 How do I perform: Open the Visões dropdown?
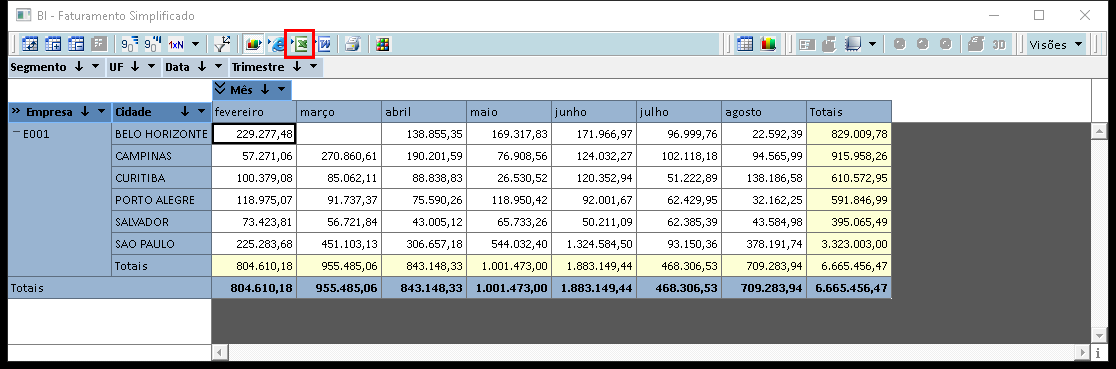[1056, 44]
